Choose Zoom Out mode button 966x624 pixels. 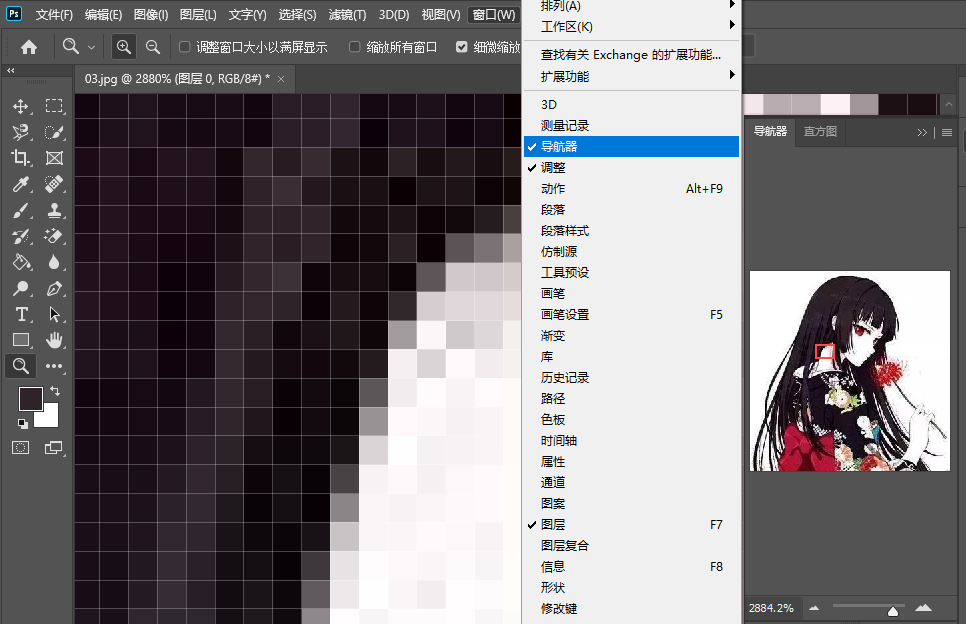tap(153, 47)
